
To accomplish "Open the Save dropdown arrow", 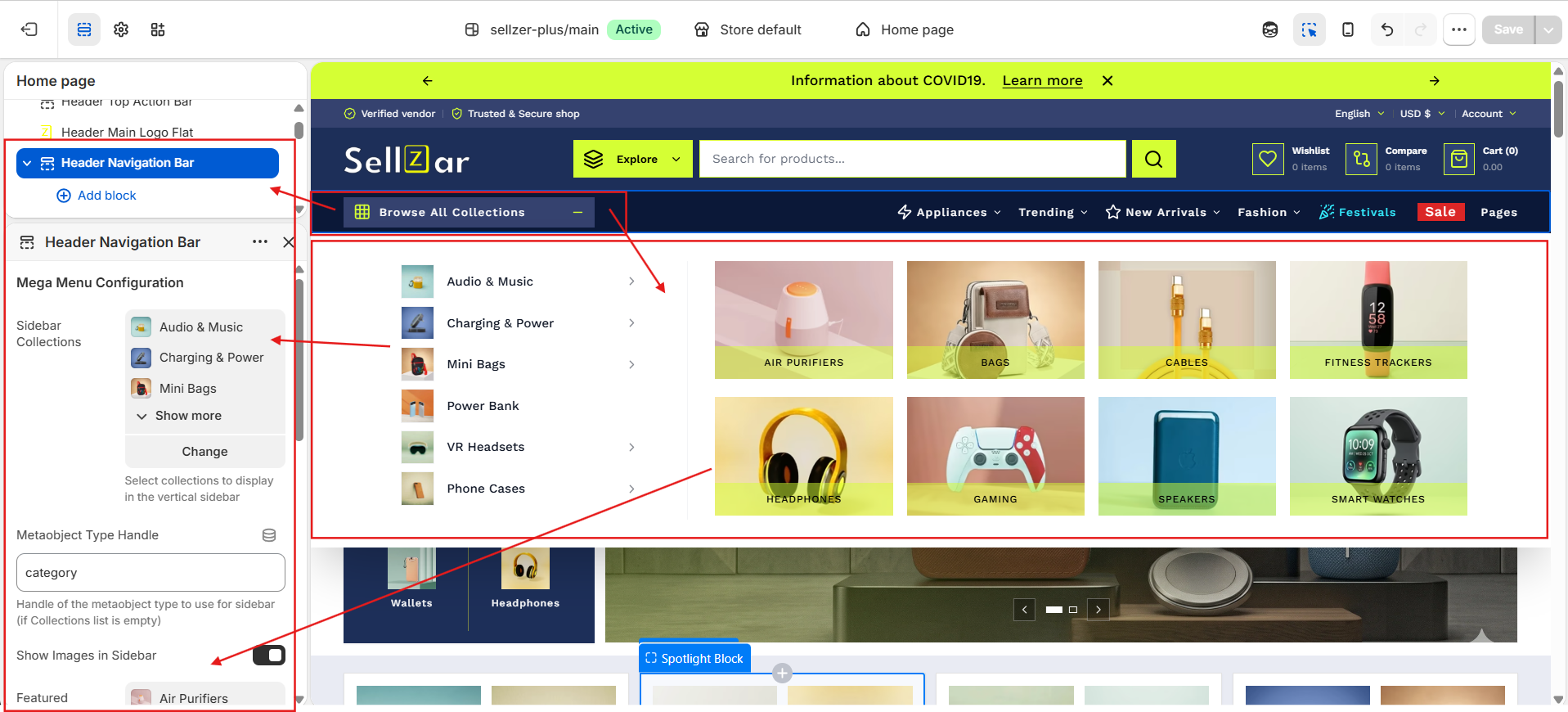I will [1548, 29].
